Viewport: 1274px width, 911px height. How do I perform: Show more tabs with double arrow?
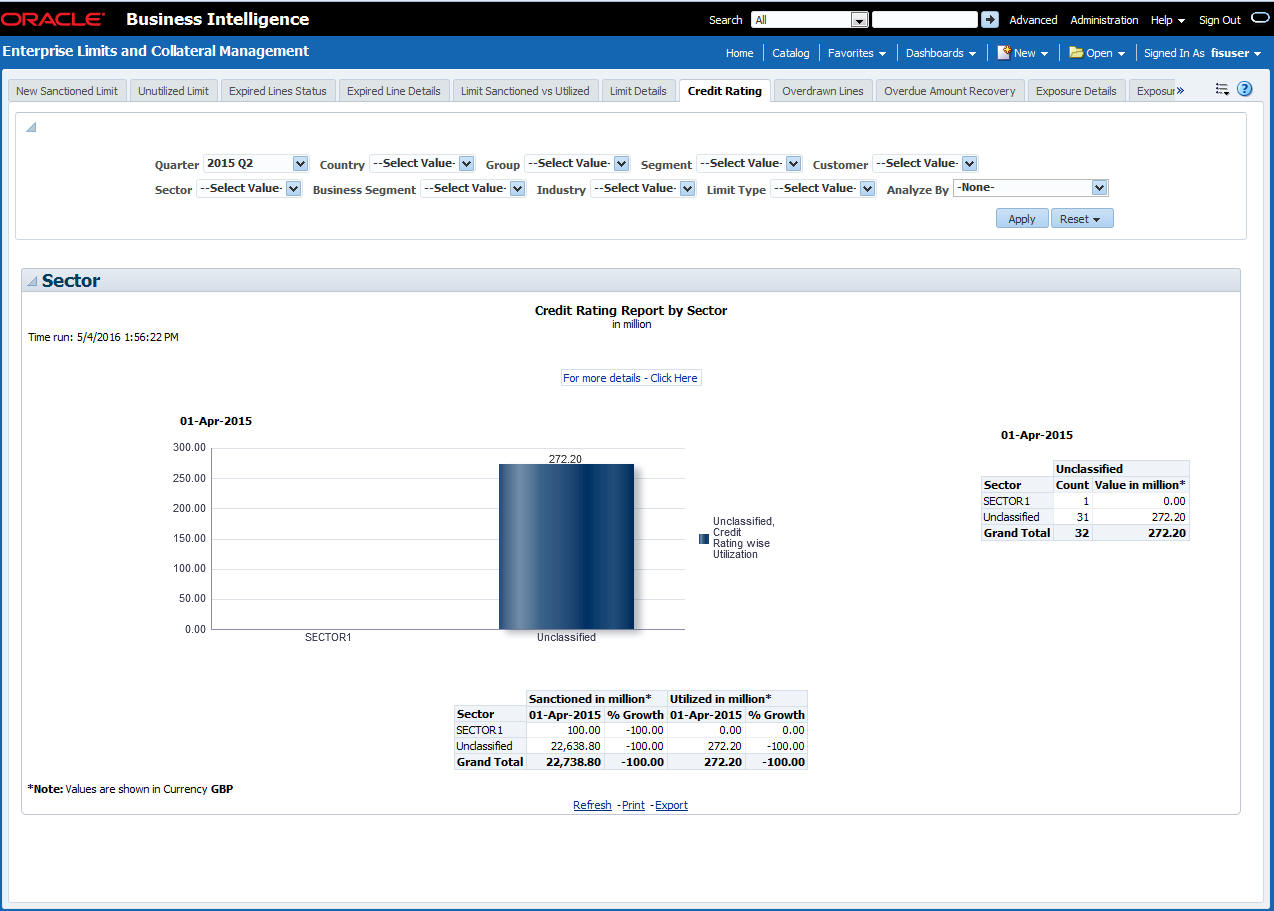(x=1180, y=91)
